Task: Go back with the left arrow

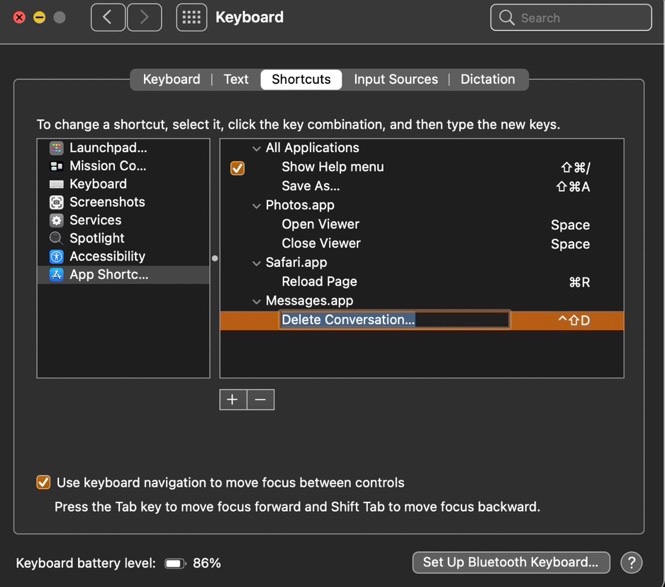Action: (108, 17)
